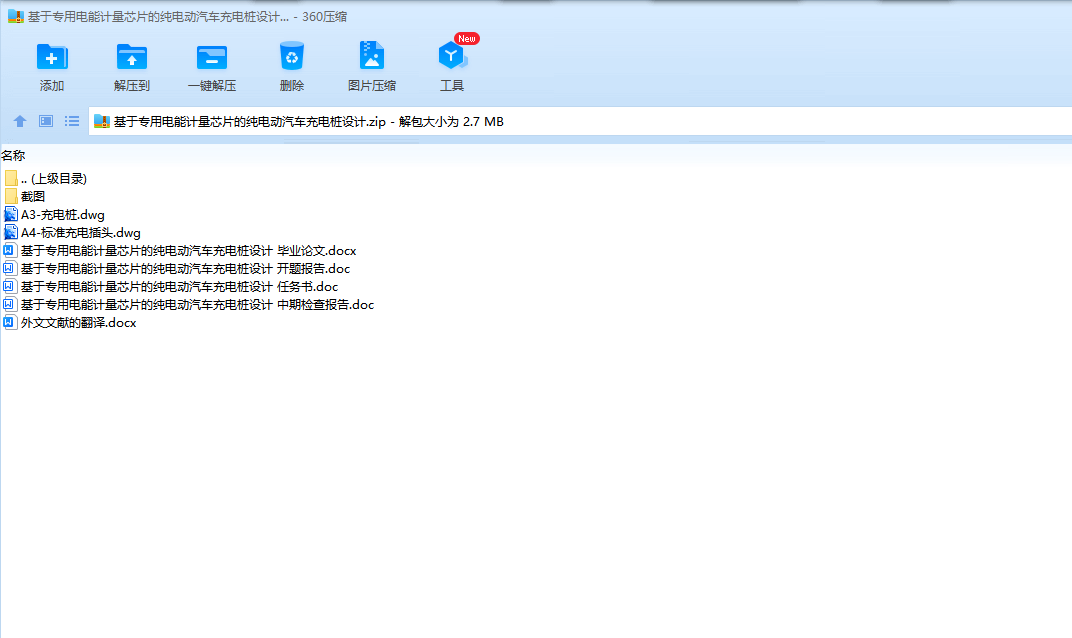Click the DWG icon of A3-充电桩.dwg
Viewport: 1072px width, 638px height.
10,215
